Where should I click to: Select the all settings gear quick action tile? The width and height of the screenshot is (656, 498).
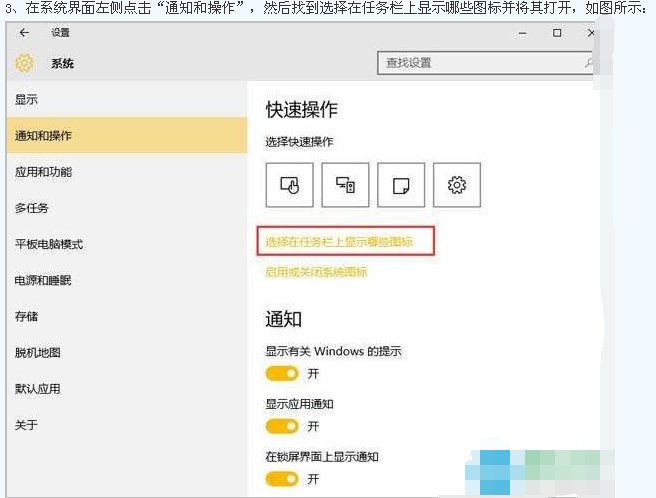click(x=457, y=185)
